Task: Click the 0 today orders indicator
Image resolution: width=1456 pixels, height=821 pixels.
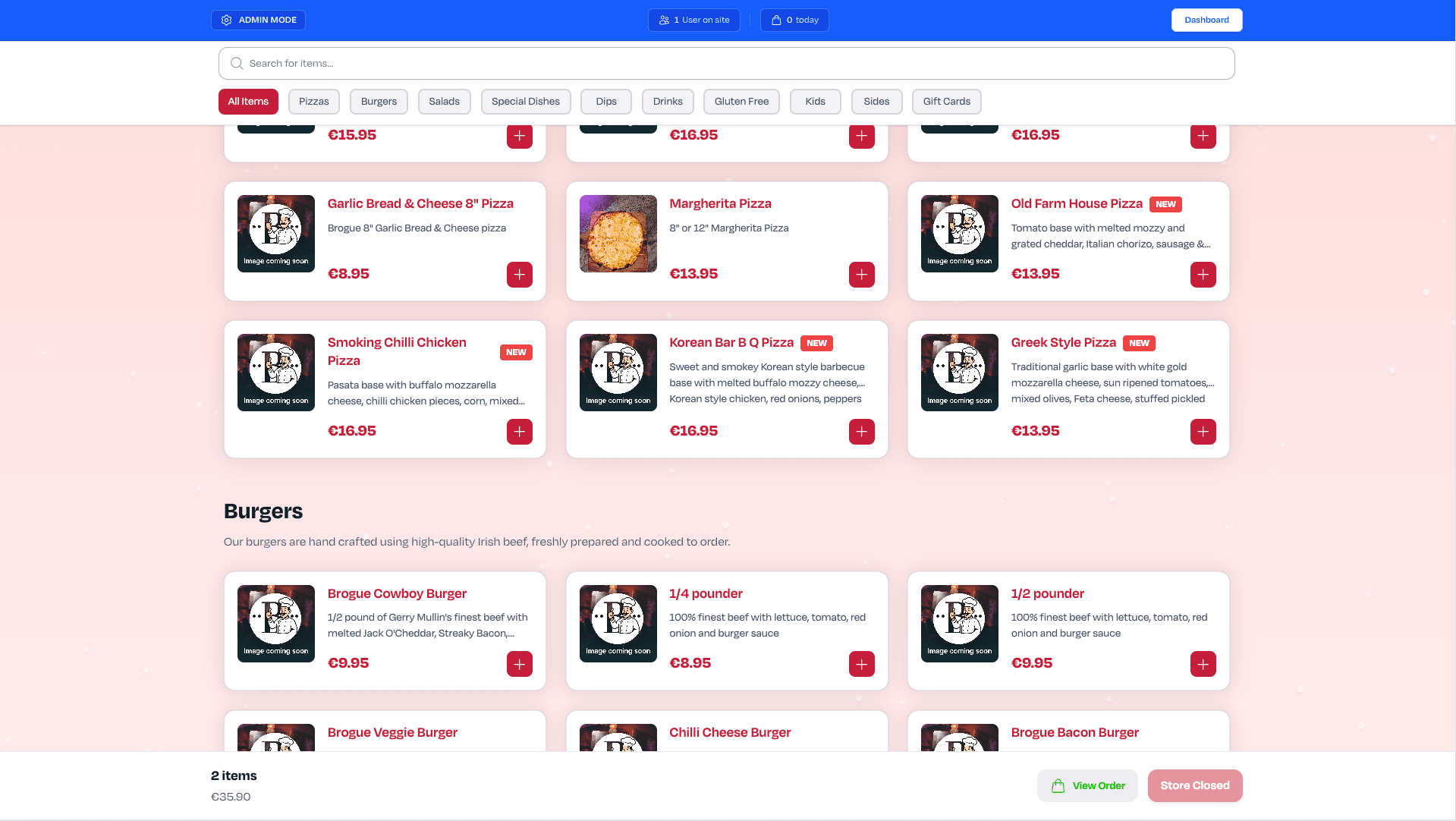Action: pos(794,20)
